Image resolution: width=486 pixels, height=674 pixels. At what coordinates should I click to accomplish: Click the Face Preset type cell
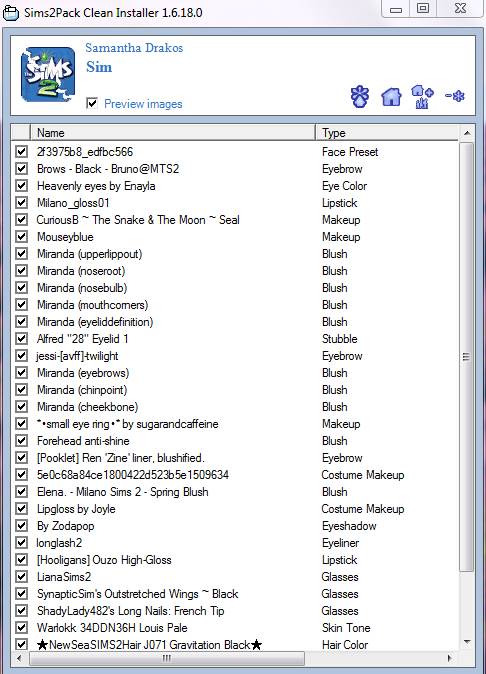coord(350,152)
